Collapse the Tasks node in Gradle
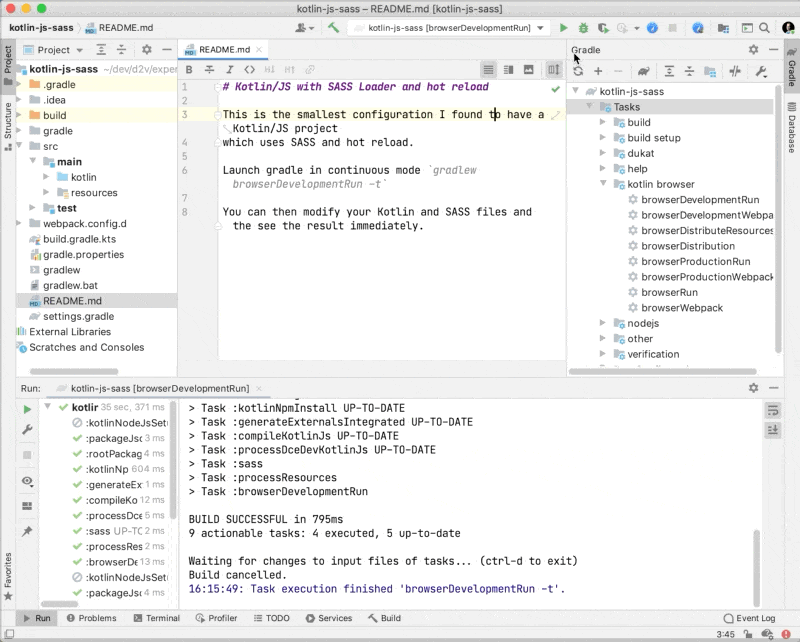 pyautogui.click(x=589, y=107)
